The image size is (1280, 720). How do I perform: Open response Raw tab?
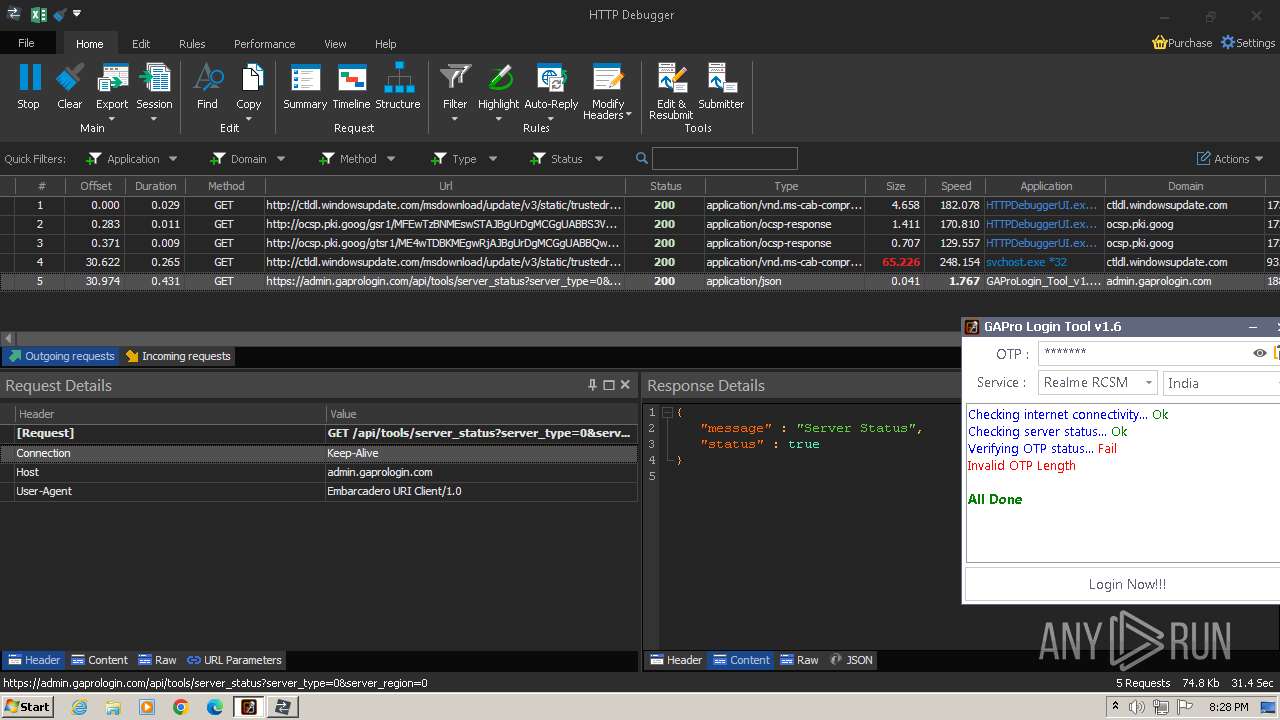[799, 660]
